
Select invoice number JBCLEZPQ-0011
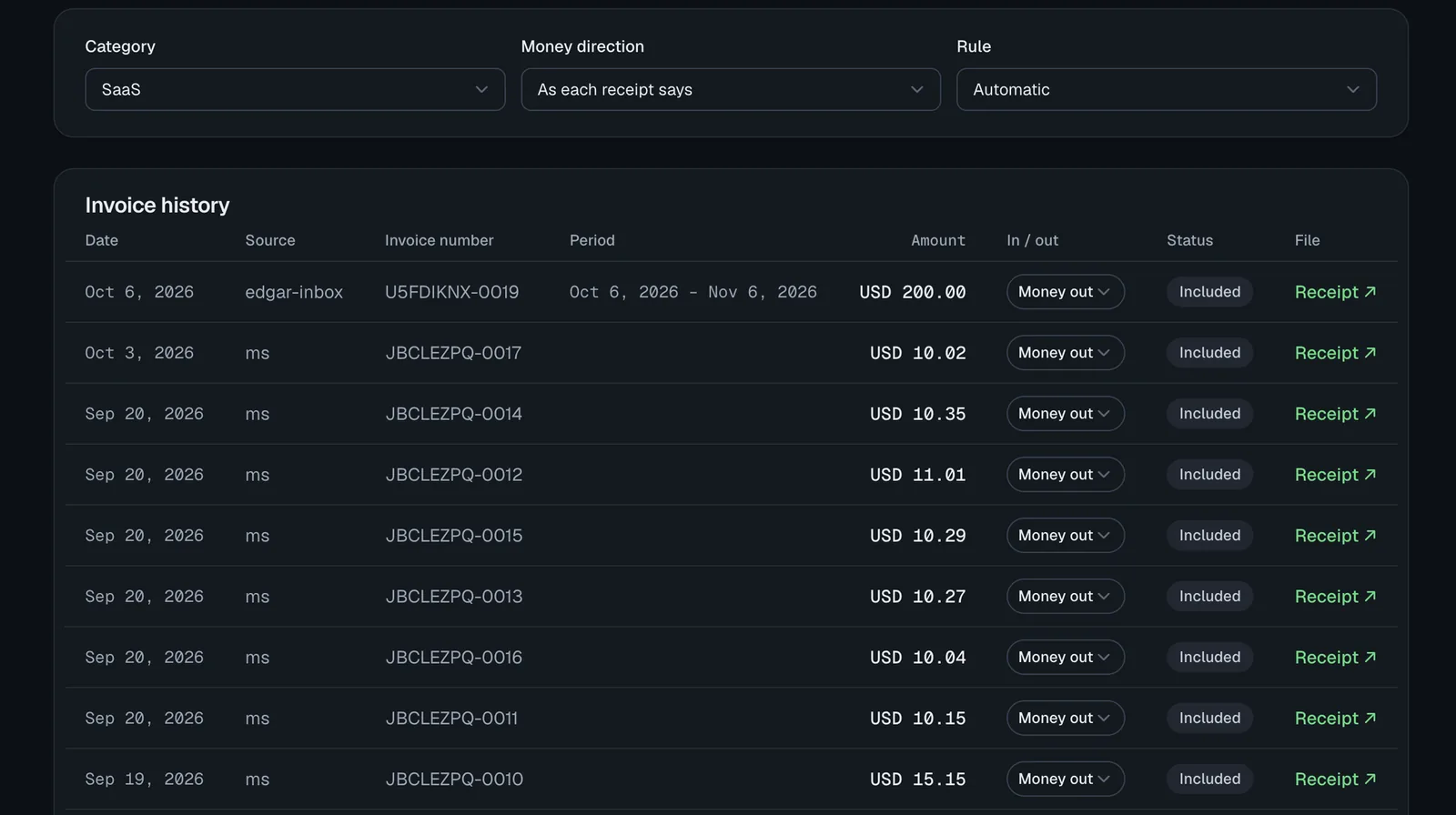point(451,719)
